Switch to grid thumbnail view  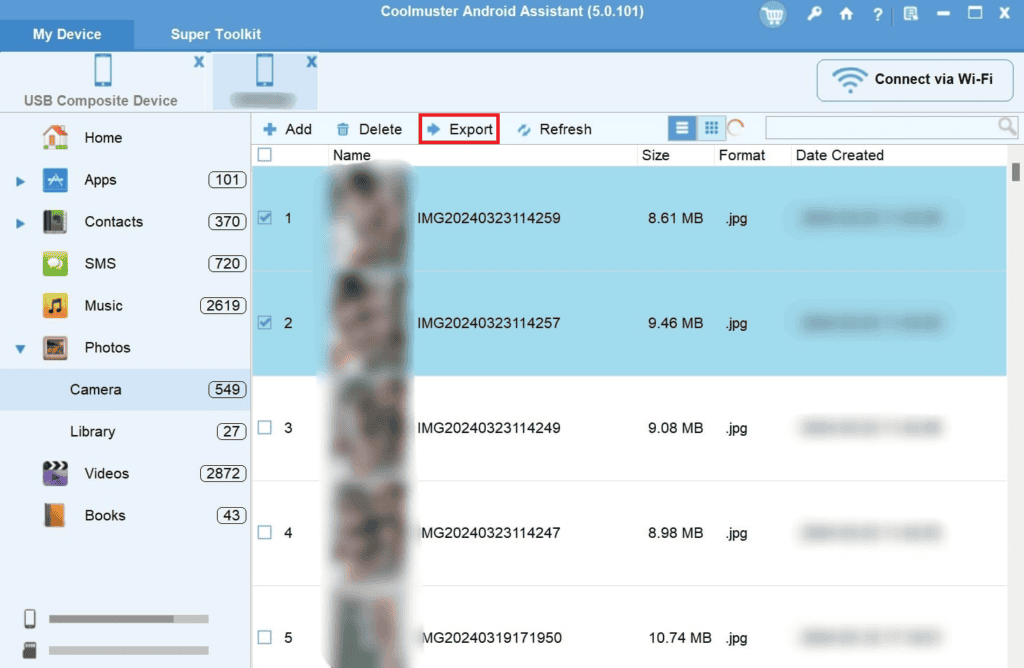coord(711,128)
